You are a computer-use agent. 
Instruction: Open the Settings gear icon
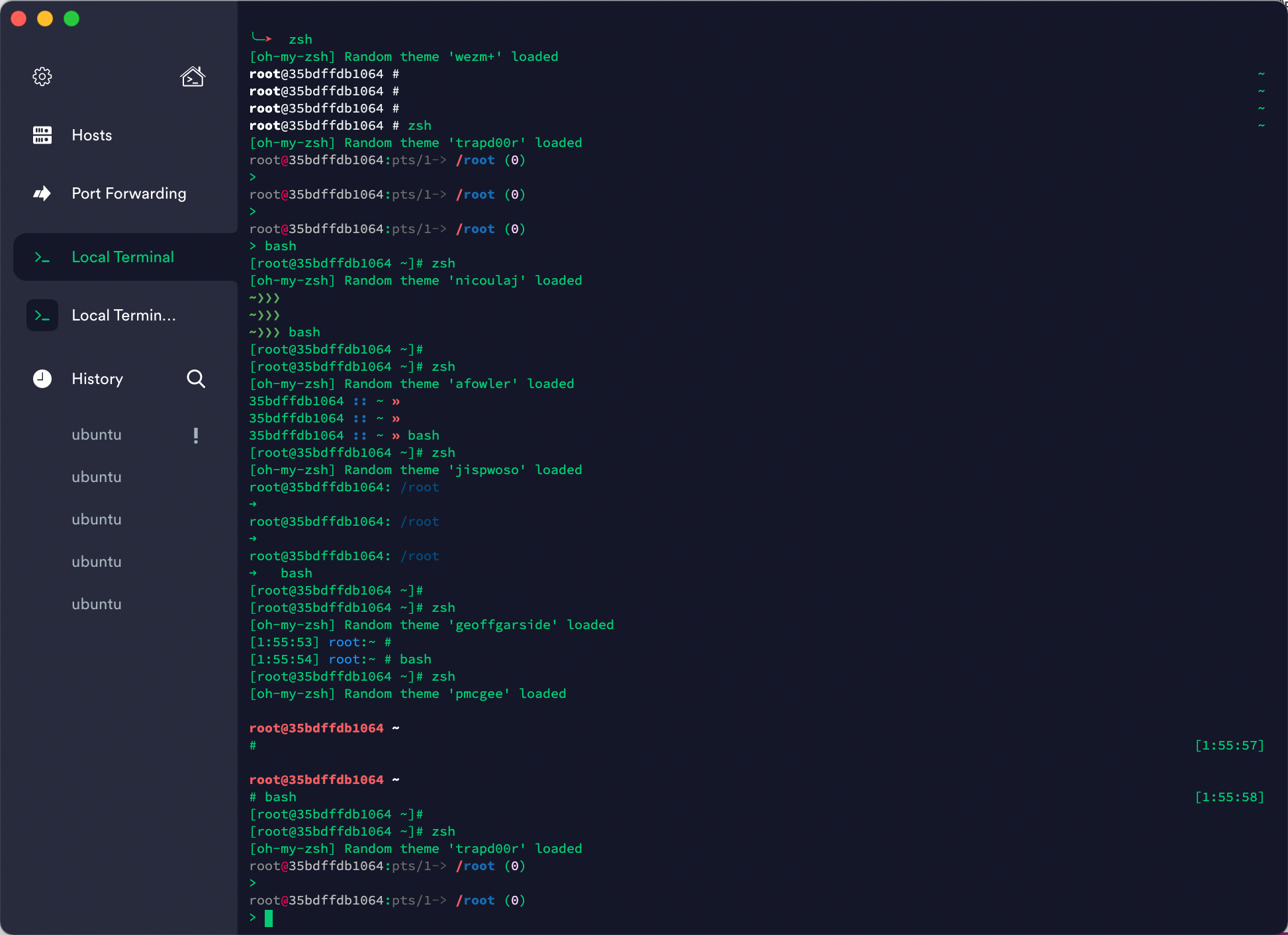pos(42,76)
